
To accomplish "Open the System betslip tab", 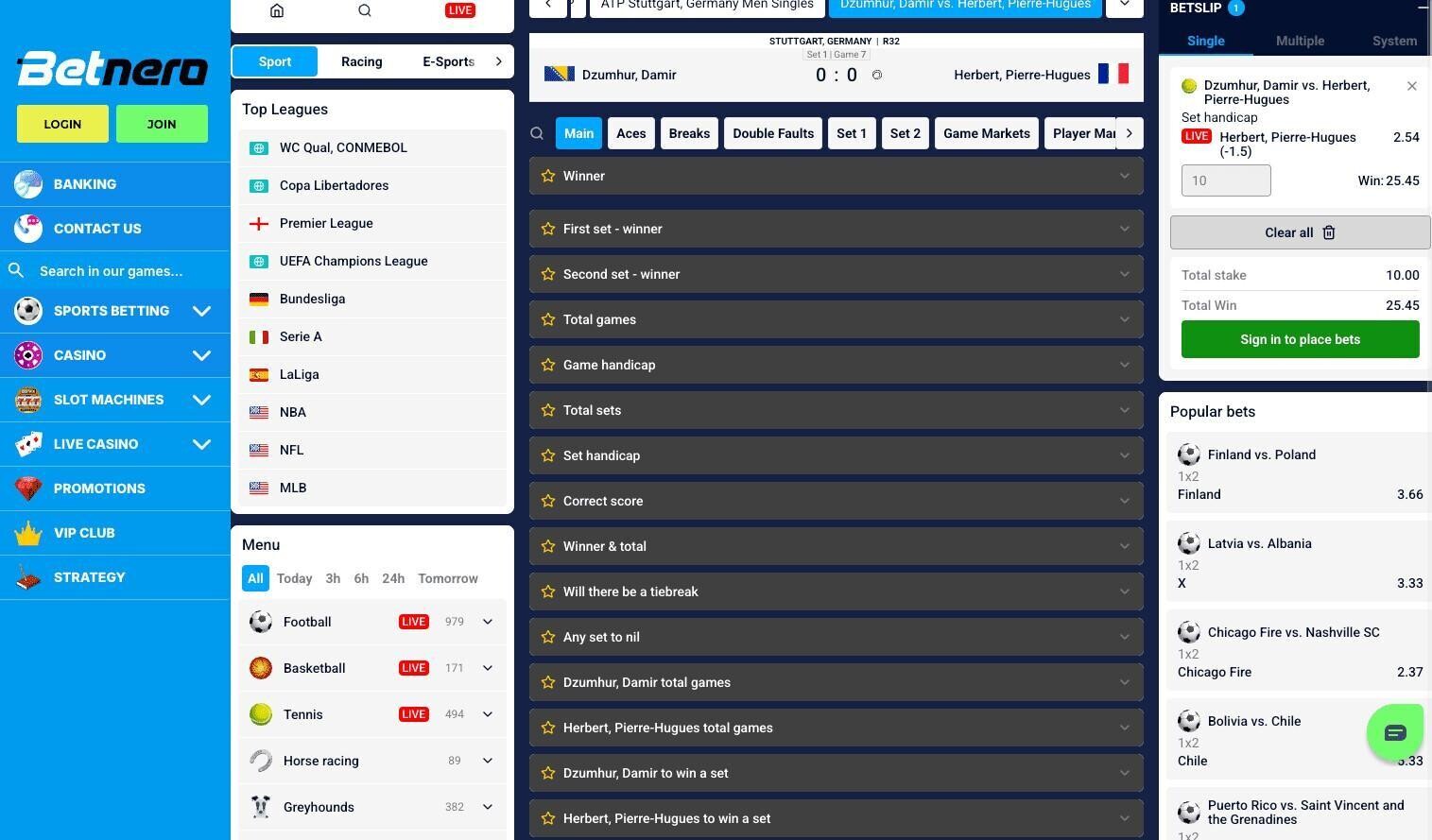I will coord(1394,41).
